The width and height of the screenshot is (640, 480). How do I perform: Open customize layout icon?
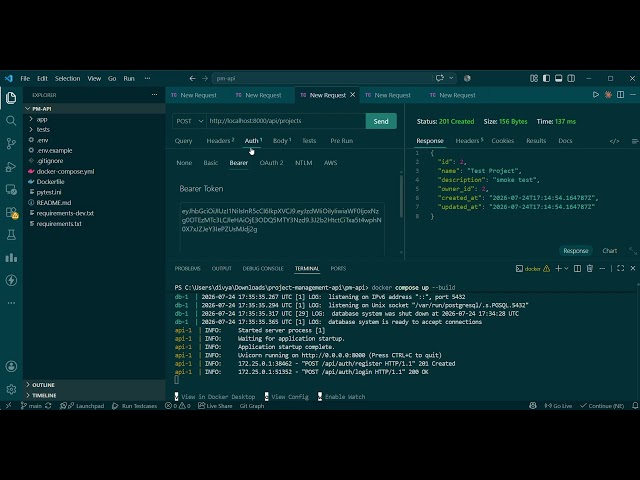tap(533, 78)
